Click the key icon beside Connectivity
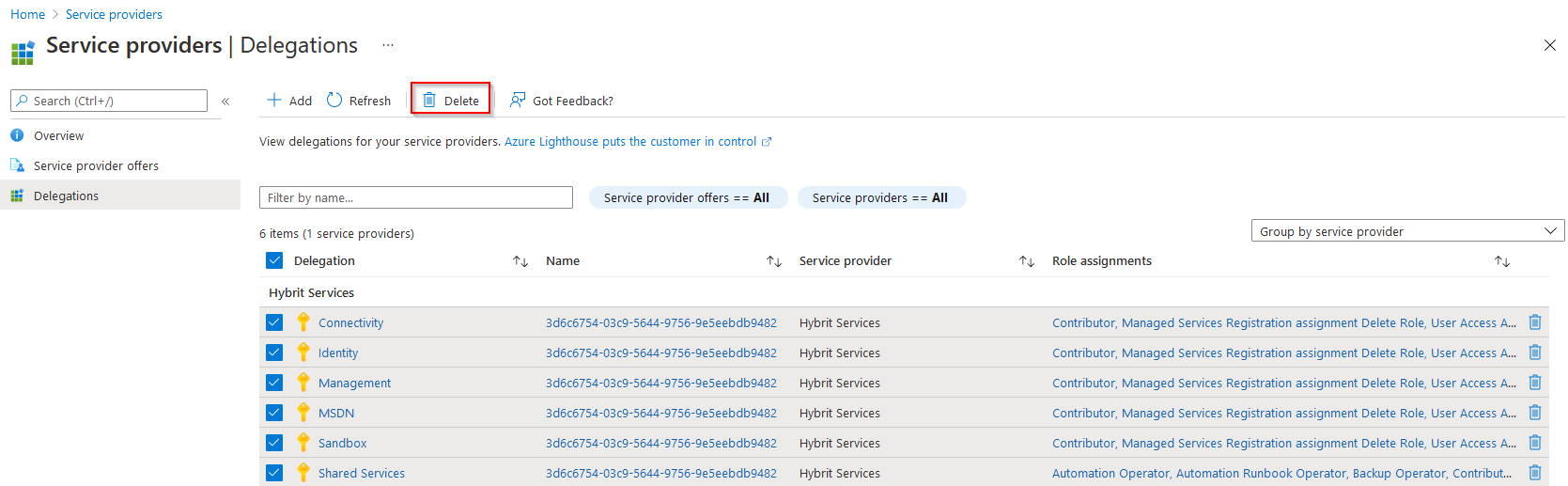 303,322
